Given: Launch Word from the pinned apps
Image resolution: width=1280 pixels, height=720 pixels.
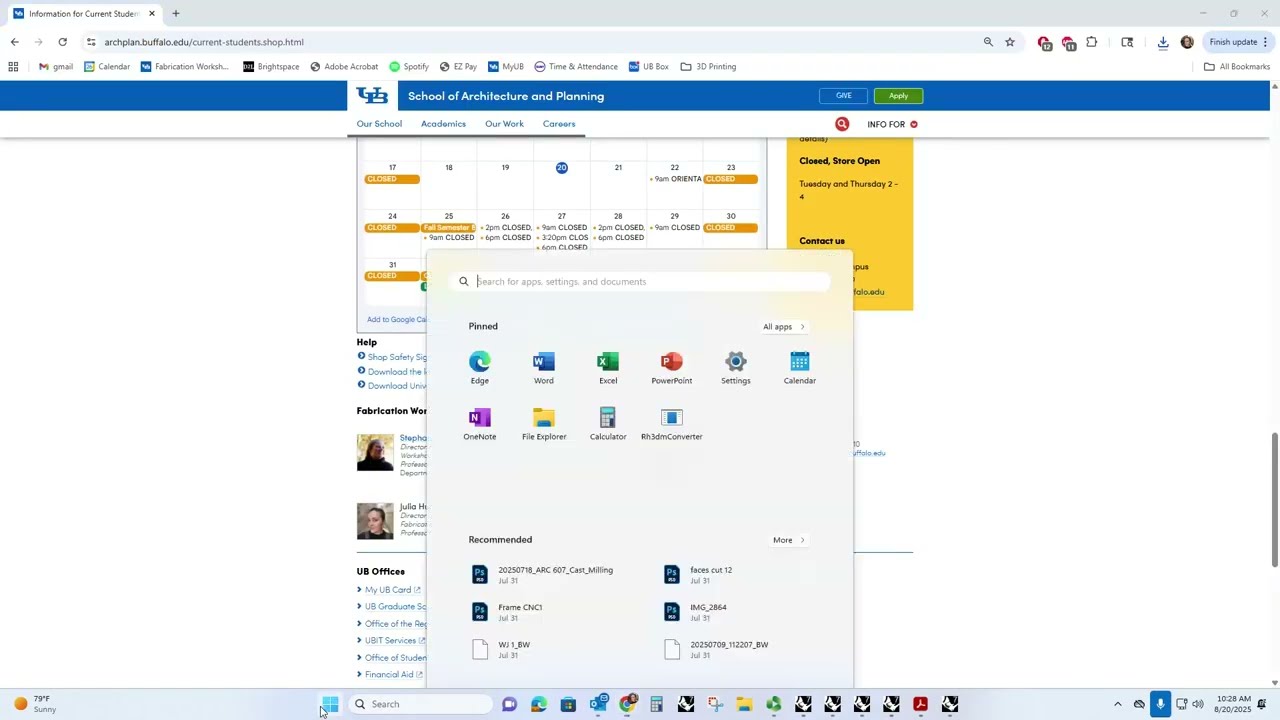Looking at the screenshot, I should (544, 367).
